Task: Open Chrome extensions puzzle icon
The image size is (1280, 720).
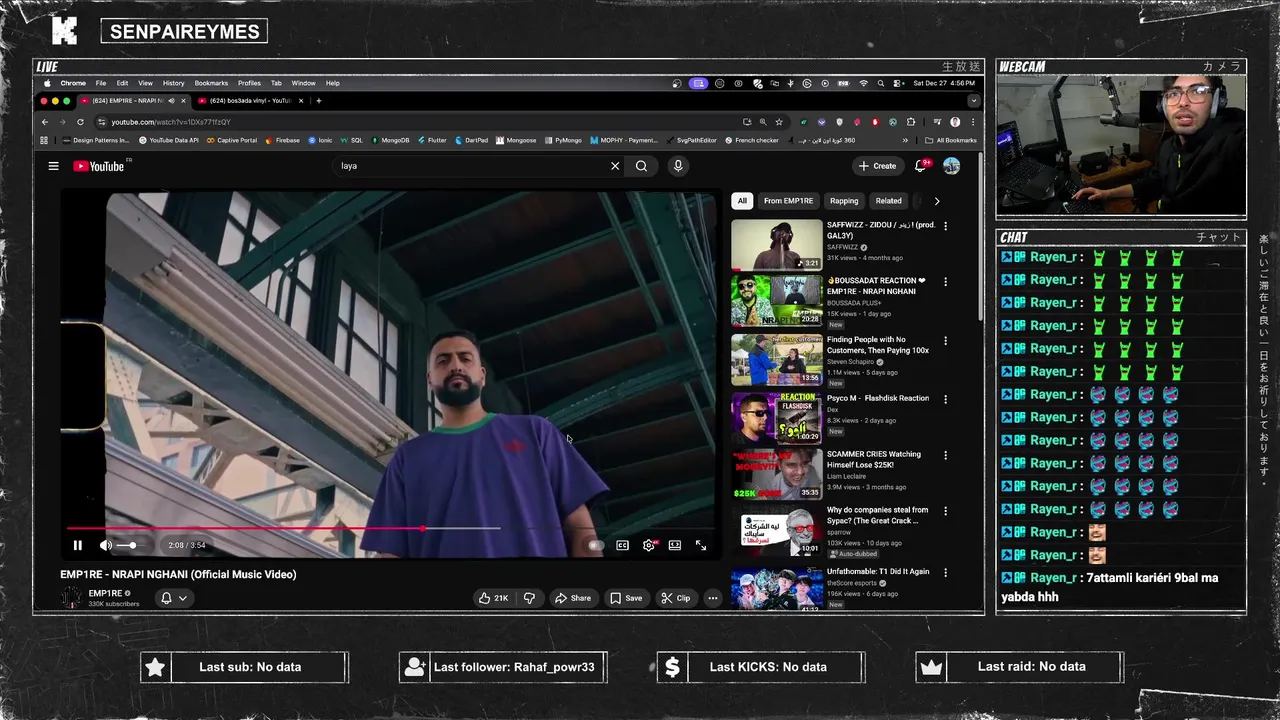Action: [910, 122]
